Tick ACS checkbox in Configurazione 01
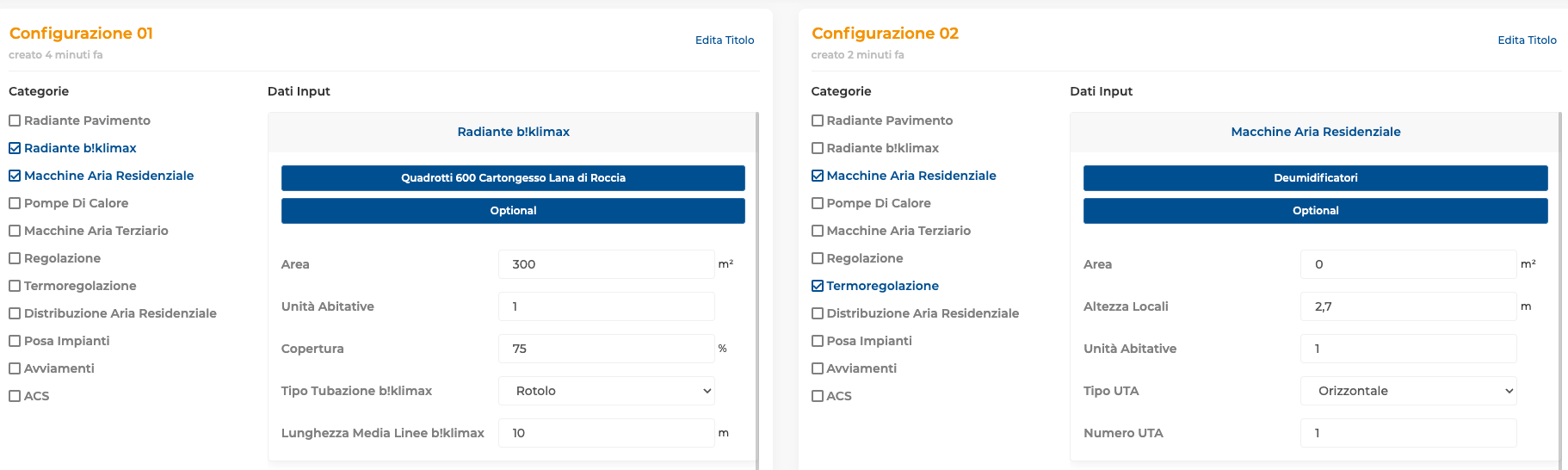Screen dimensions: 1568x470 tap(15, 396)
